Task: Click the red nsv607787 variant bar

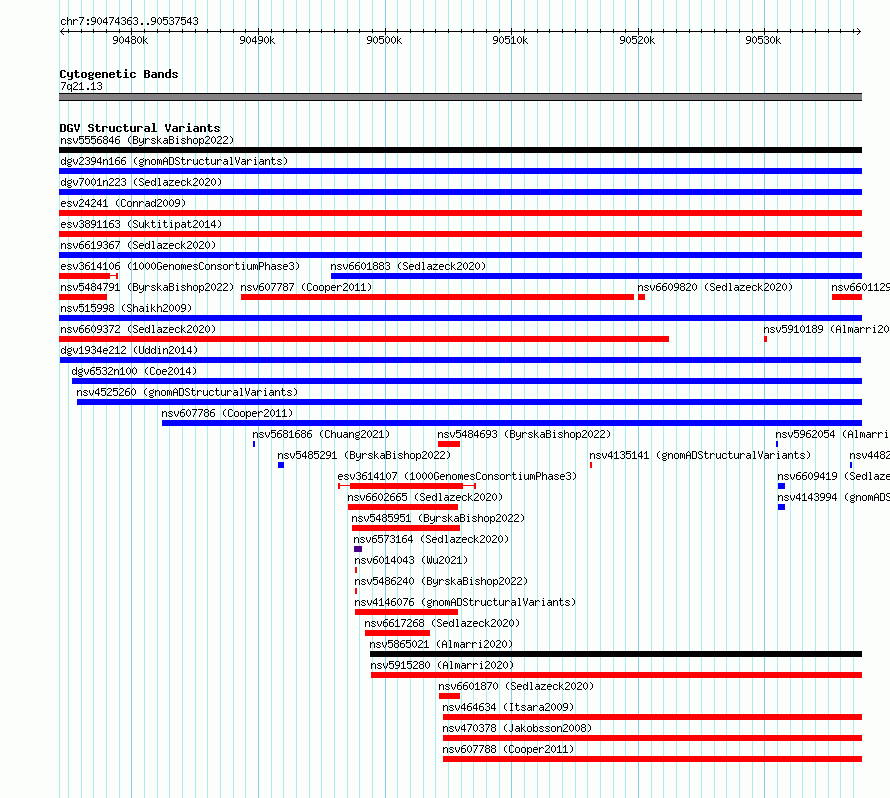Action: (x=437, y=297)
